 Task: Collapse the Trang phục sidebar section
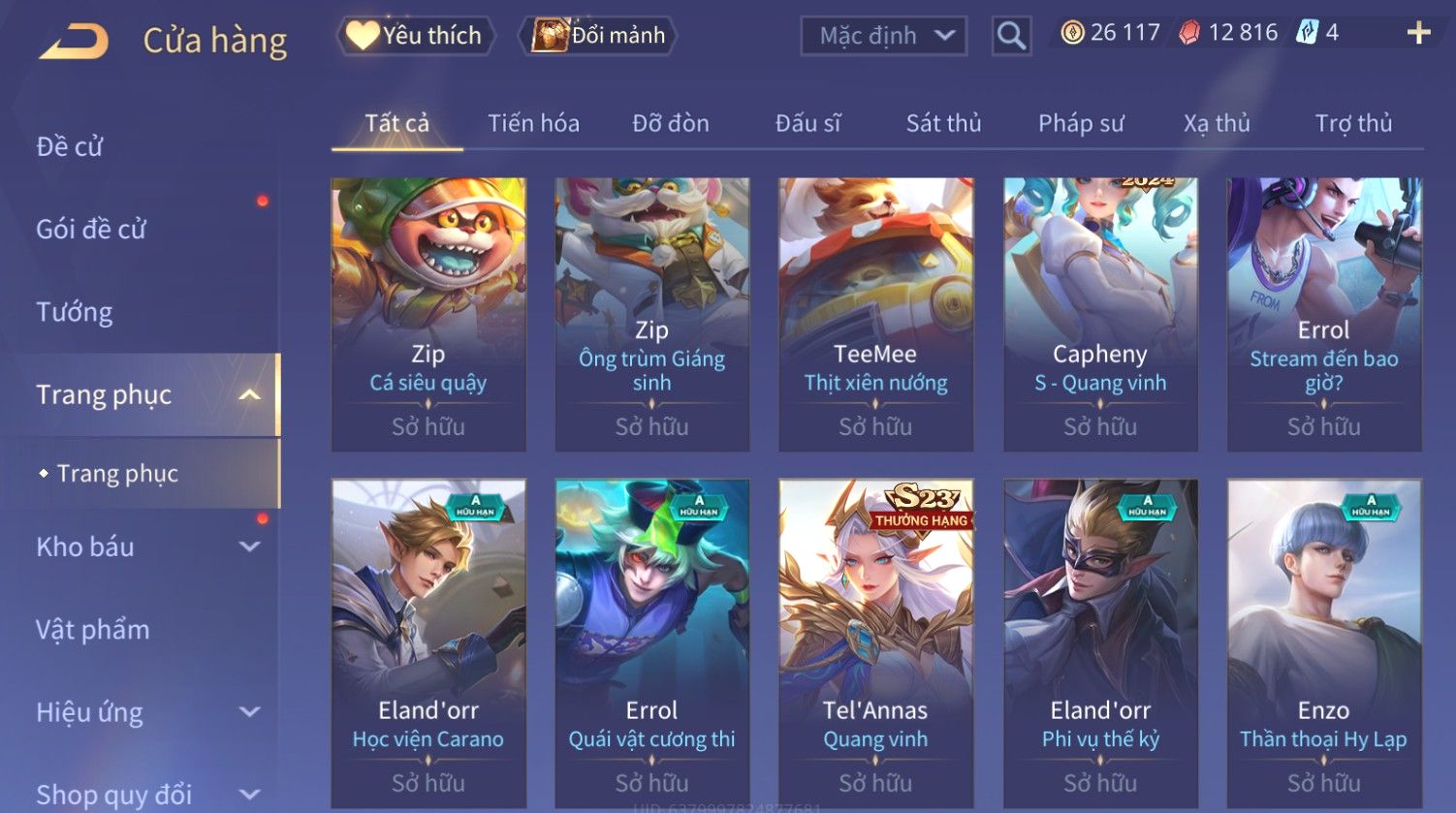click(249, 394)
